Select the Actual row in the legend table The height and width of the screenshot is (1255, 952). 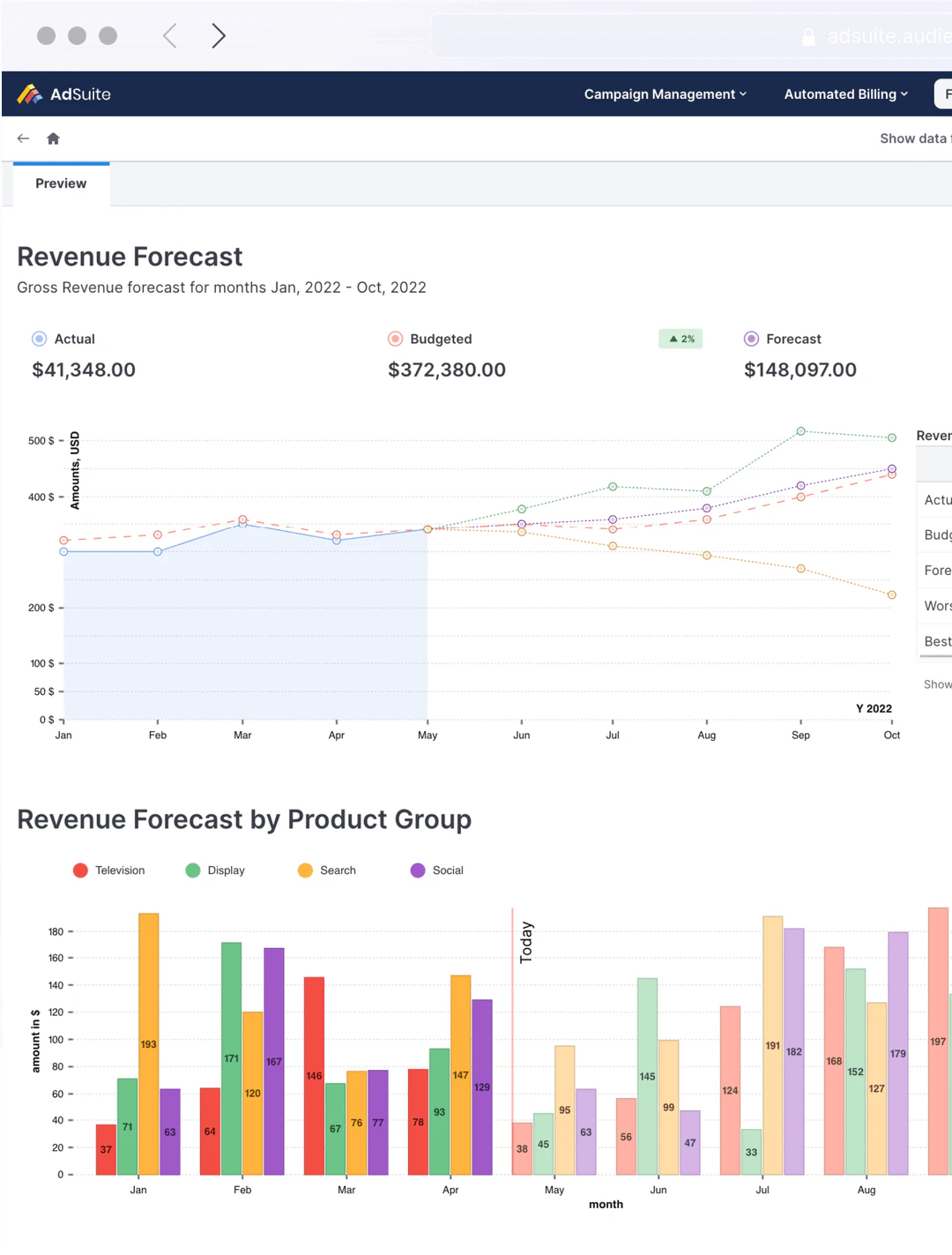[x=936, y=500]
